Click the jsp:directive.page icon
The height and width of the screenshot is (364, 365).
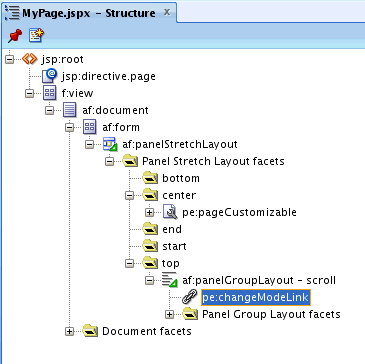50,76
